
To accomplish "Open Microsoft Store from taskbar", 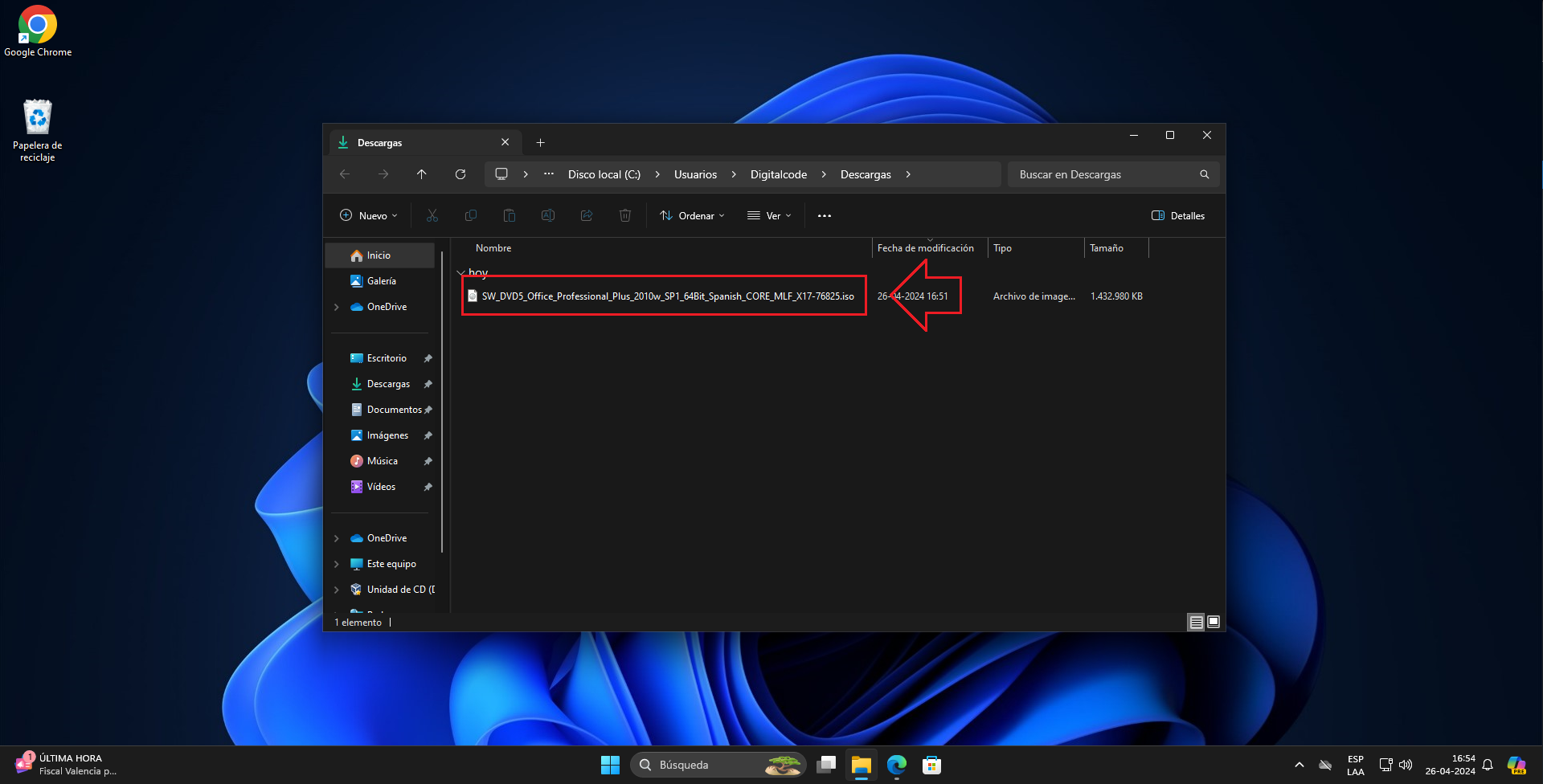I will [932, 765].
